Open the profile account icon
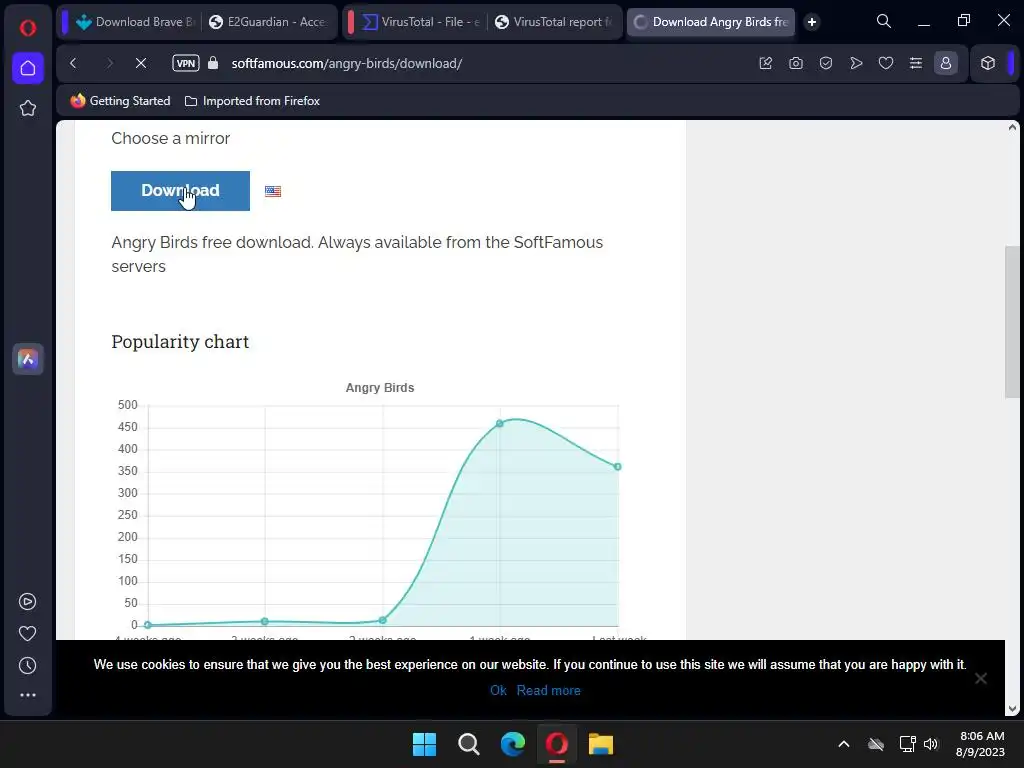 click(x=946, y=63)
